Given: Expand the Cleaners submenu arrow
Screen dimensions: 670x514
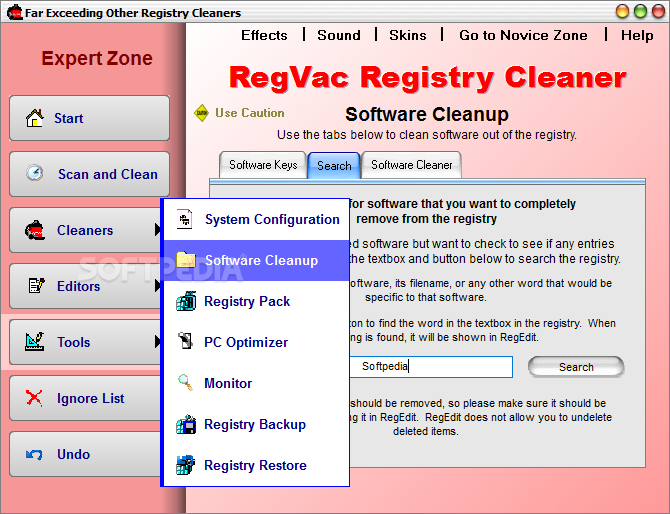Looking at the screenshot, I should (x=157, y=230).
